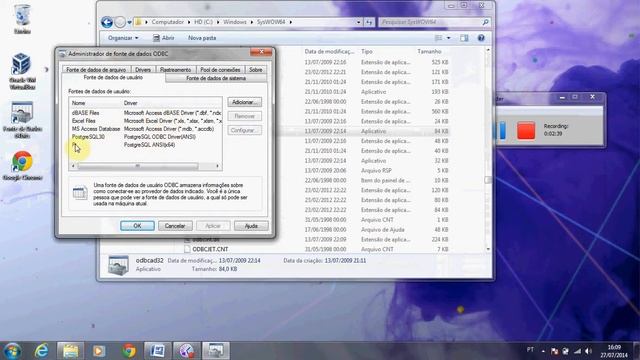Open Google Chrome from the taskbar
The image size is (640, 360).
click(129, 351)
